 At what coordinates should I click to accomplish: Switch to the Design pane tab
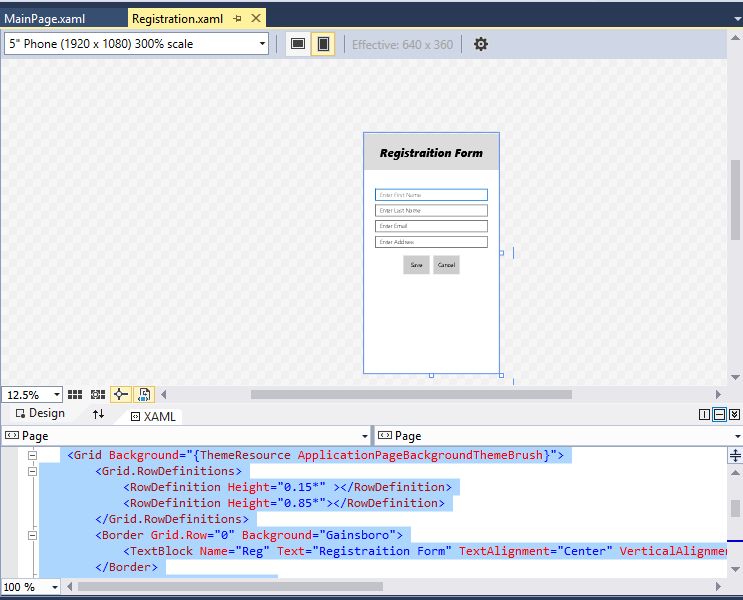pos(40,414)
